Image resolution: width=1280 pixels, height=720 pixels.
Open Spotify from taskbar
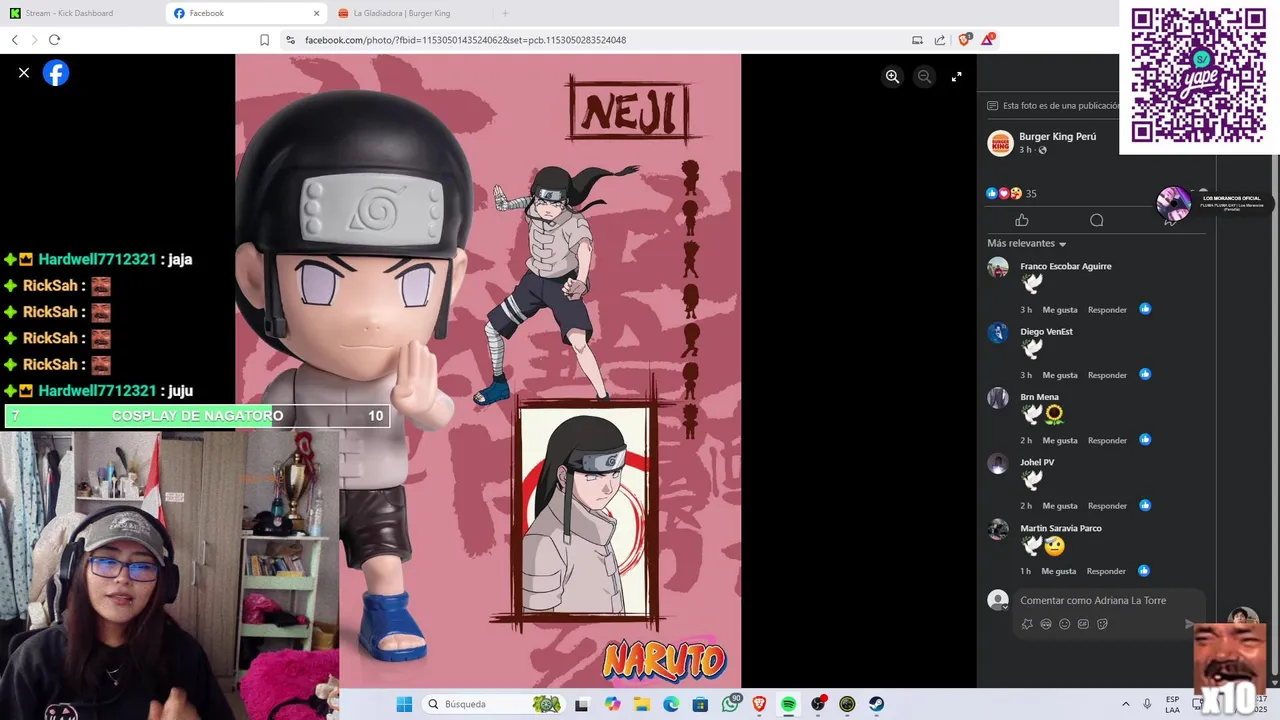(788, 704)
